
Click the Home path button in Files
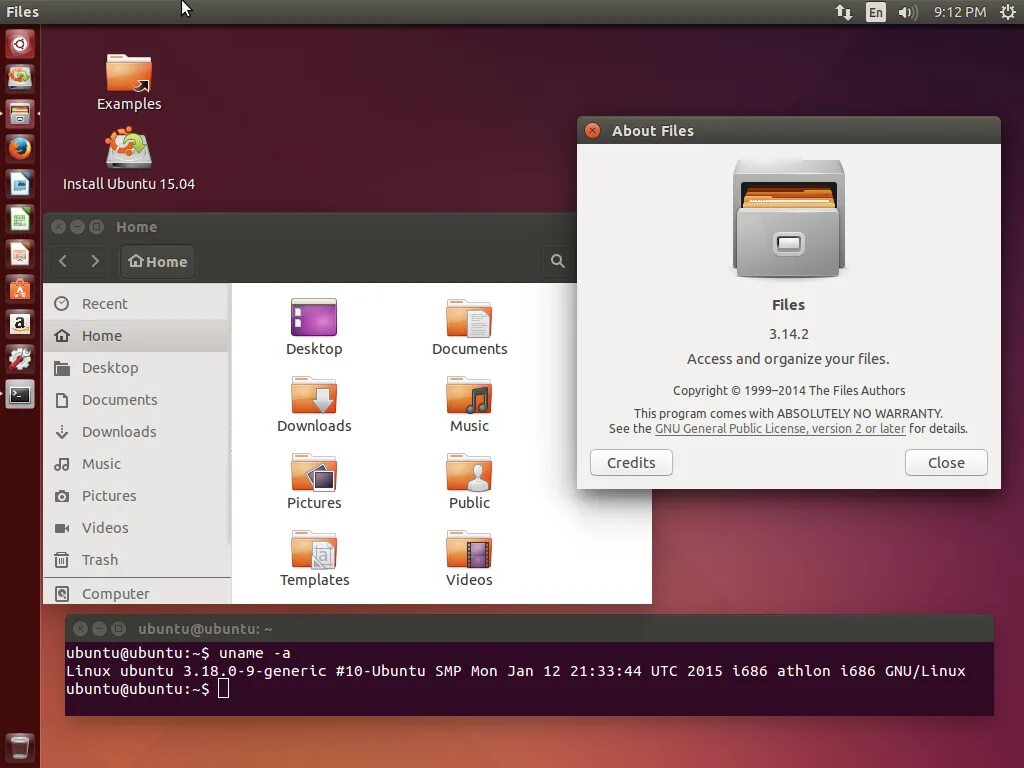pos(157,262)
